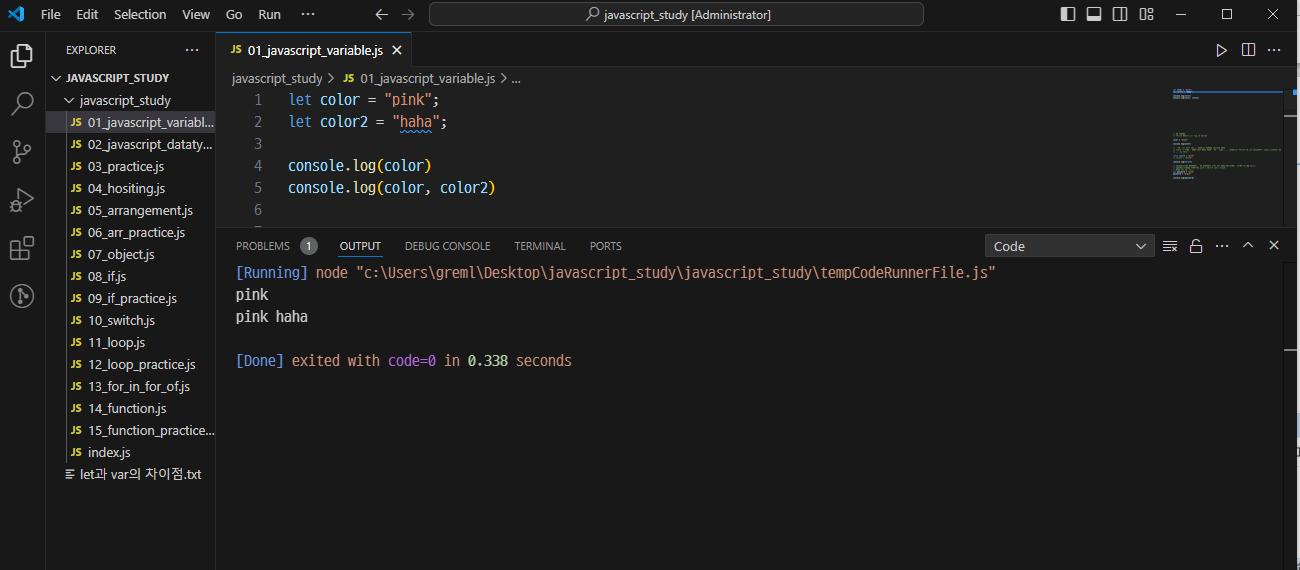The height and width of the screenshot is (570, 1300).
Task: Open 12_loop_practice.js file
Action: click(131, 364)
